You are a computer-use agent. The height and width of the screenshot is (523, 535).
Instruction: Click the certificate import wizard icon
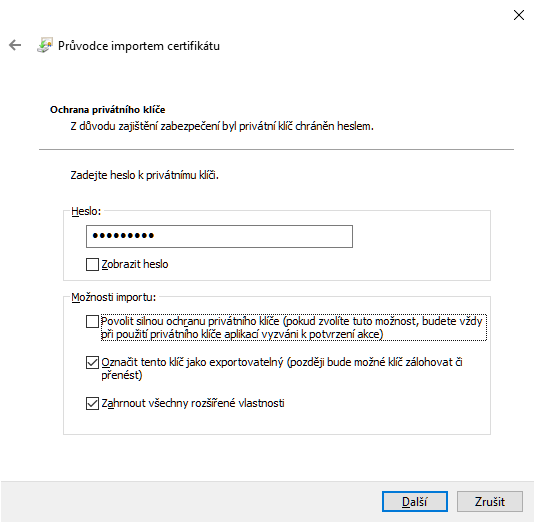[x=45, y=45]
